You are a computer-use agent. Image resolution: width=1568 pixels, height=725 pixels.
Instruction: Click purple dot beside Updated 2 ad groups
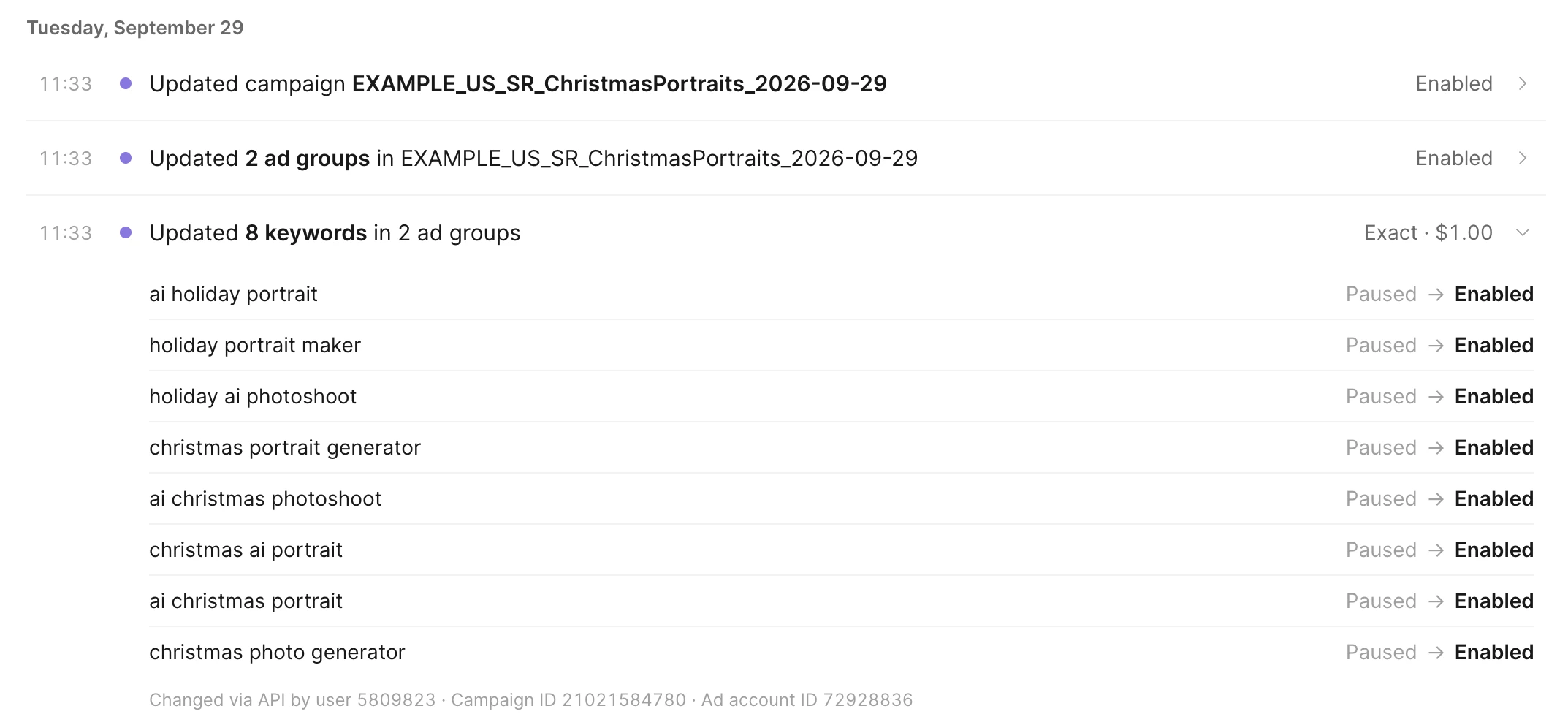(x=126, y=159)
